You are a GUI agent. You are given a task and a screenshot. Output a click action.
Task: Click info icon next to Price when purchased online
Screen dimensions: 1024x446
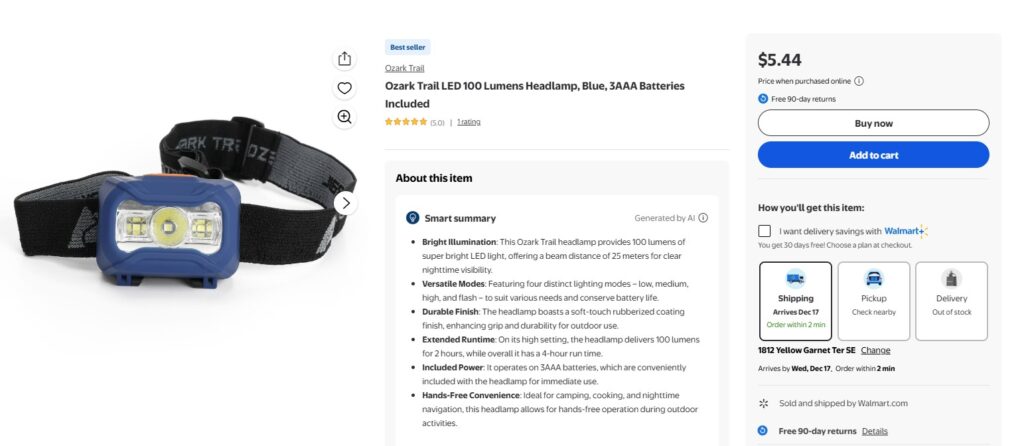point(859,82)
